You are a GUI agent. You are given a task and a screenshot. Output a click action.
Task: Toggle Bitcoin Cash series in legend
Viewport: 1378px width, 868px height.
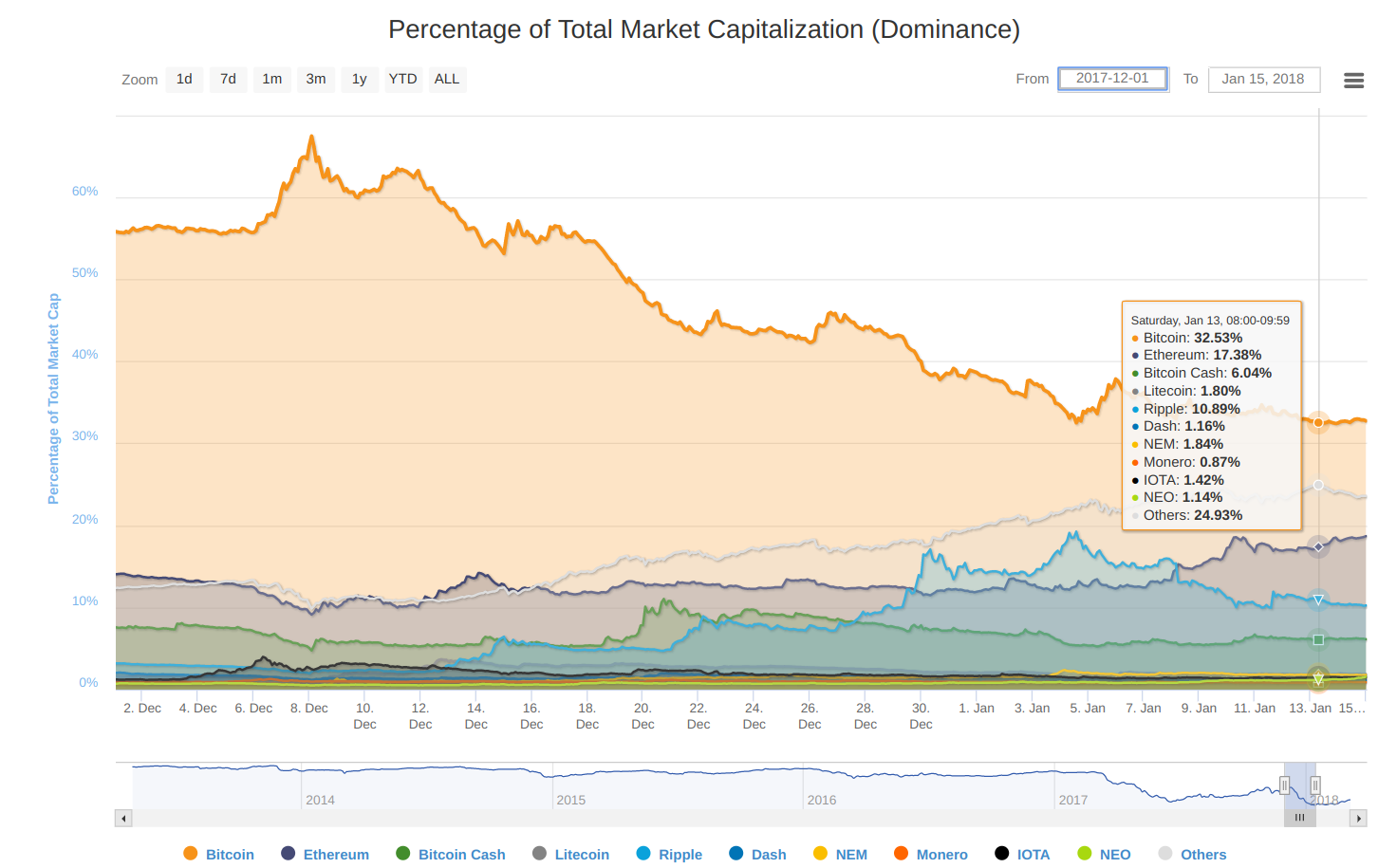pyautogui.click(x=451, y=854)
